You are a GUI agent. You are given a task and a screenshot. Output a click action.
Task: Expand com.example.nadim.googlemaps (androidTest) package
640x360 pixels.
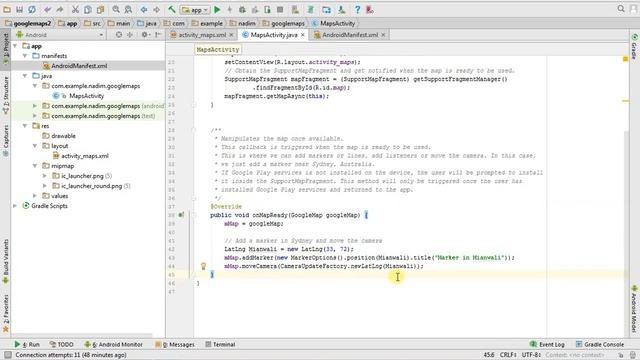35,106
